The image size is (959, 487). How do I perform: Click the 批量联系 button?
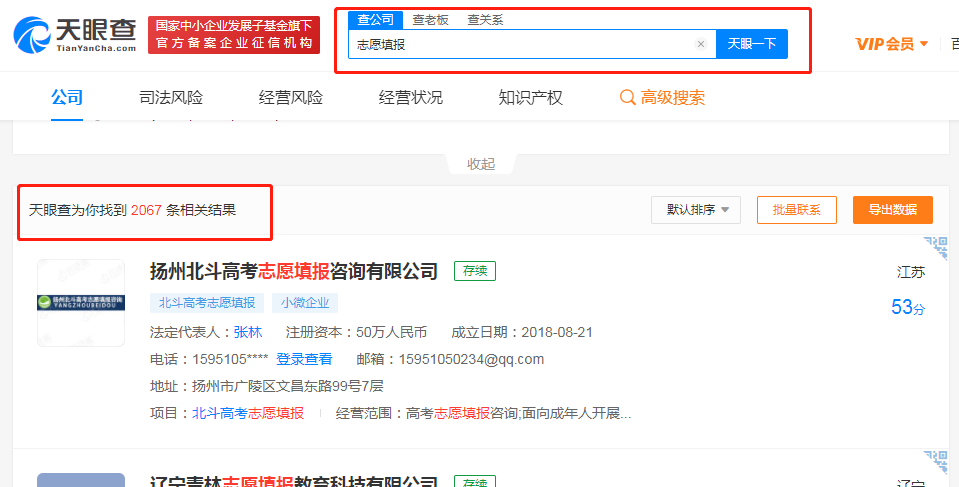tap(796, 210)
